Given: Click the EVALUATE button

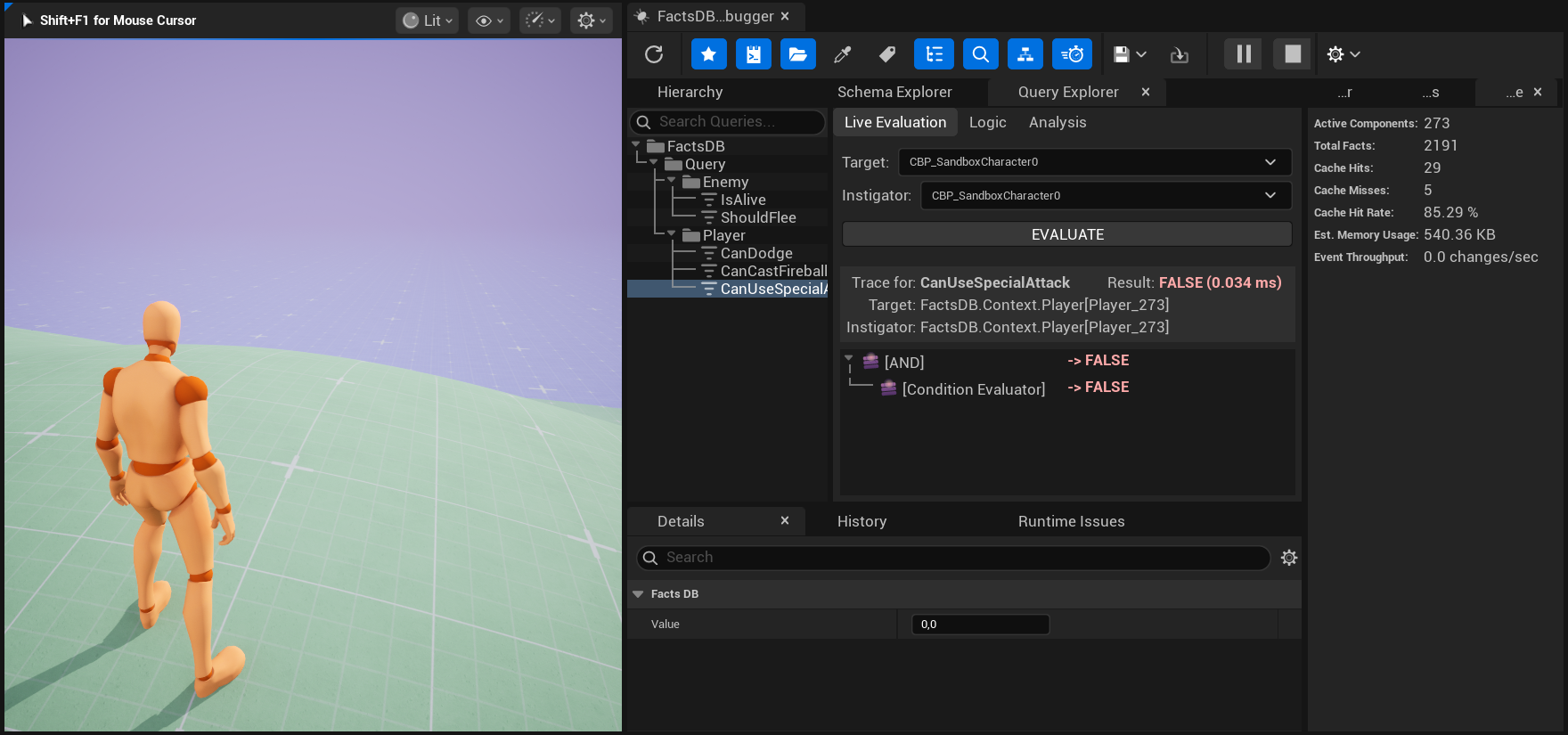Looking at the screenshot, I should tap(1067, 234).
